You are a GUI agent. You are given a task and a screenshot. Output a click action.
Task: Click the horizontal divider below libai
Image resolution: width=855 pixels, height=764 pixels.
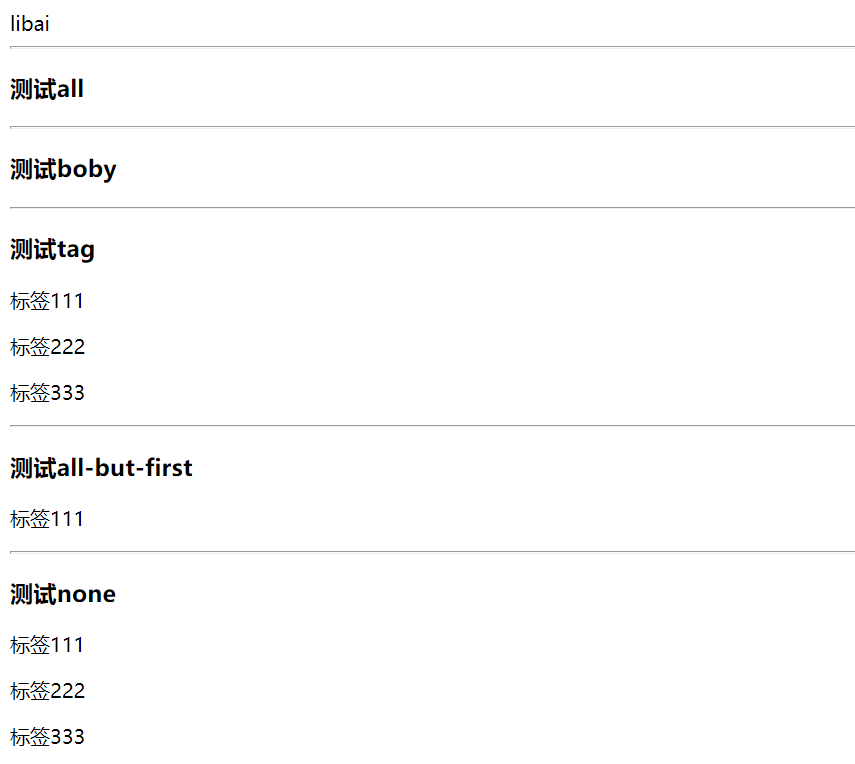[432, 47]
